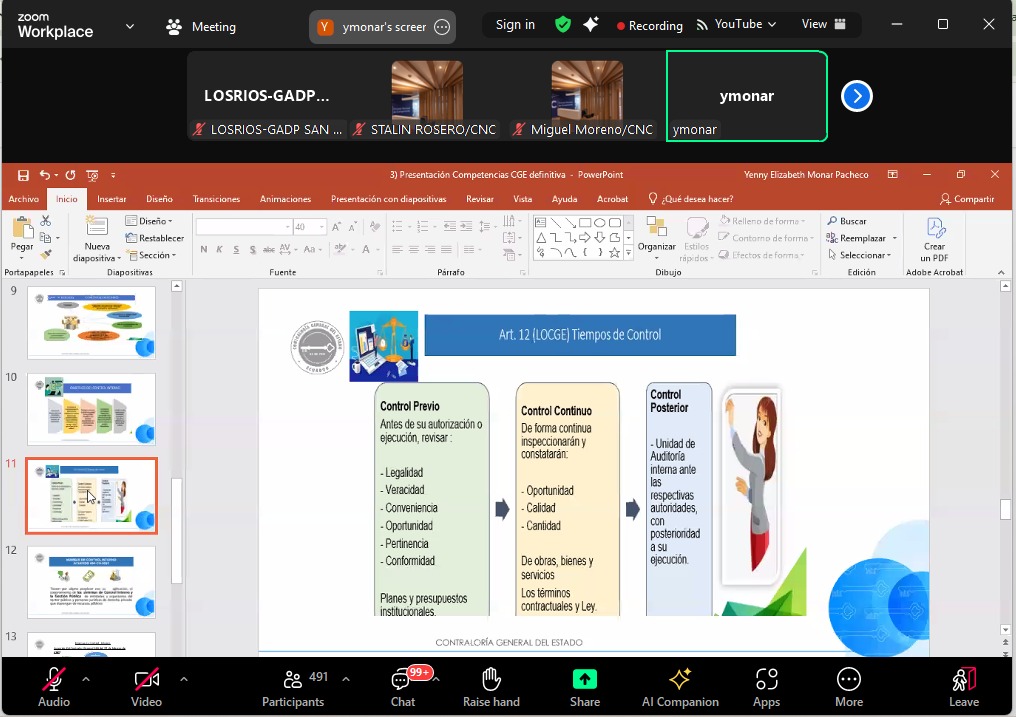Unmute the microphone Audio button
Viewport: 1016px width, 717px height.
point(53,680)
